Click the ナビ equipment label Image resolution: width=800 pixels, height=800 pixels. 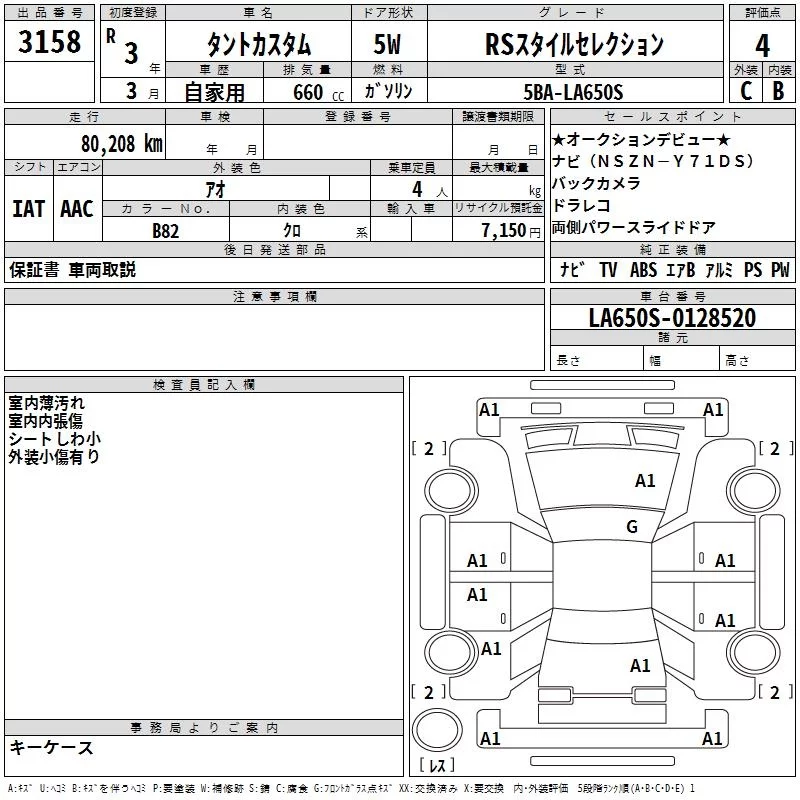[x=571, y=269]
